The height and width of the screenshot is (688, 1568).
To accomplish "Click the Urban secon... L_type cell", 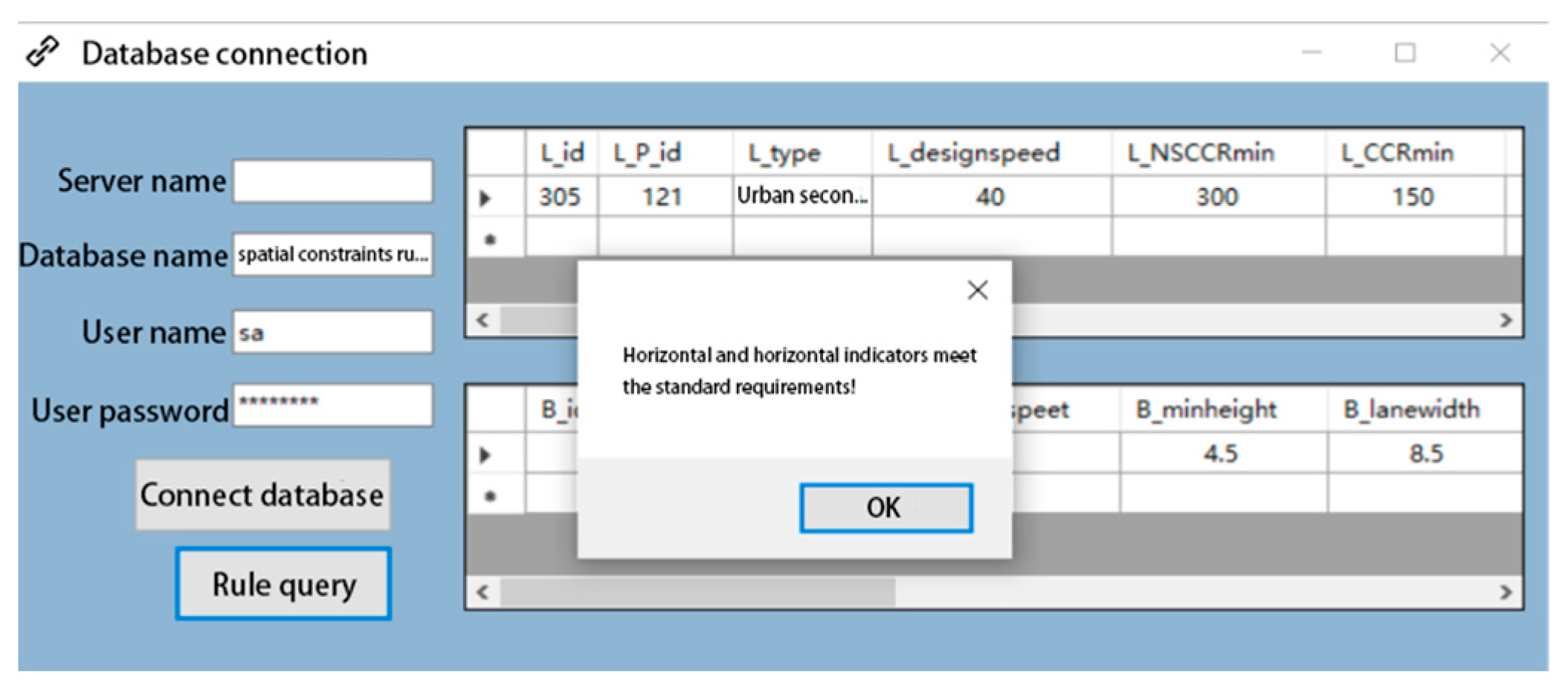I will (801, 196).
